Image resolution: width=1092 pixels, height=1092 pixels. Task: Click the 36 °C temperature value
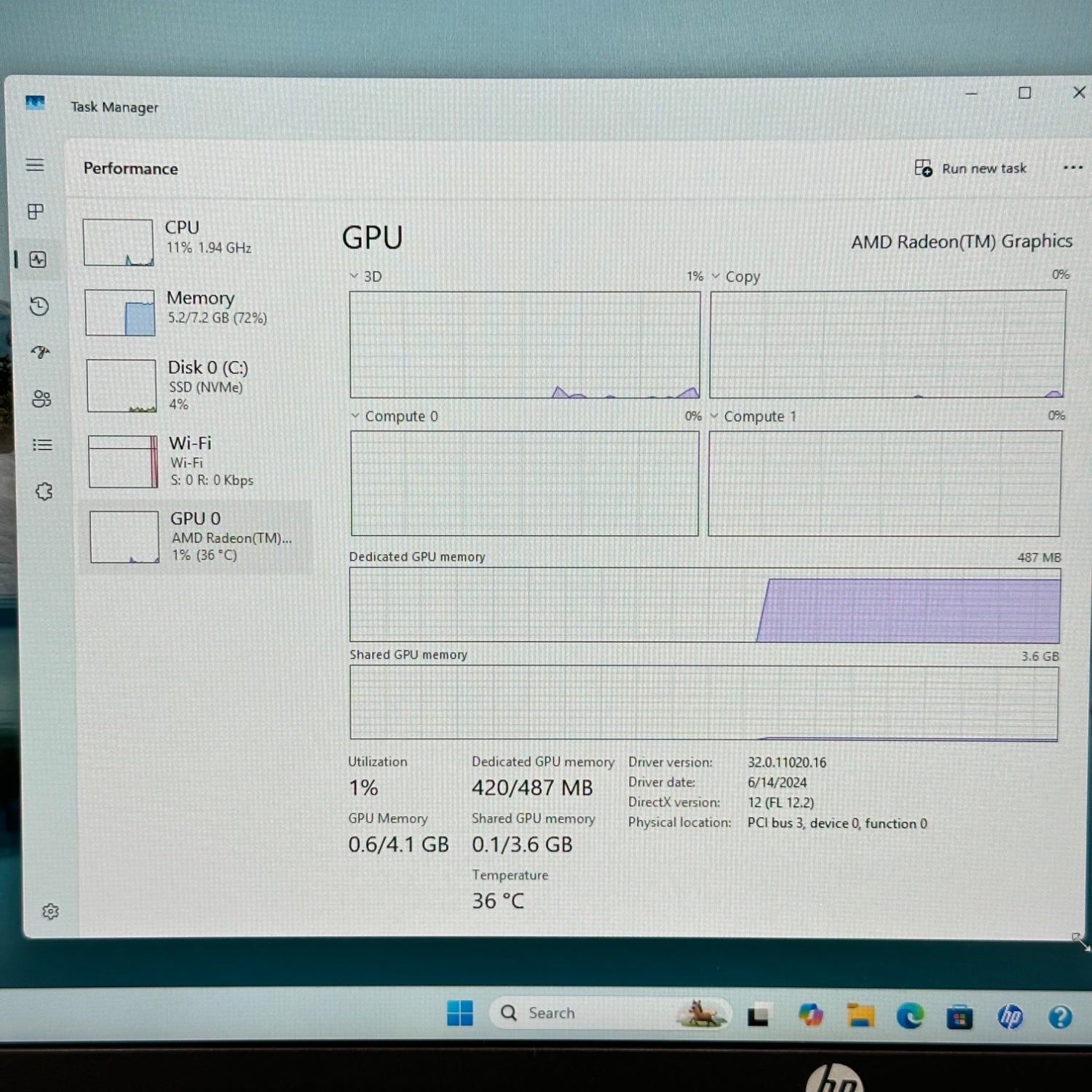point(498,901)
